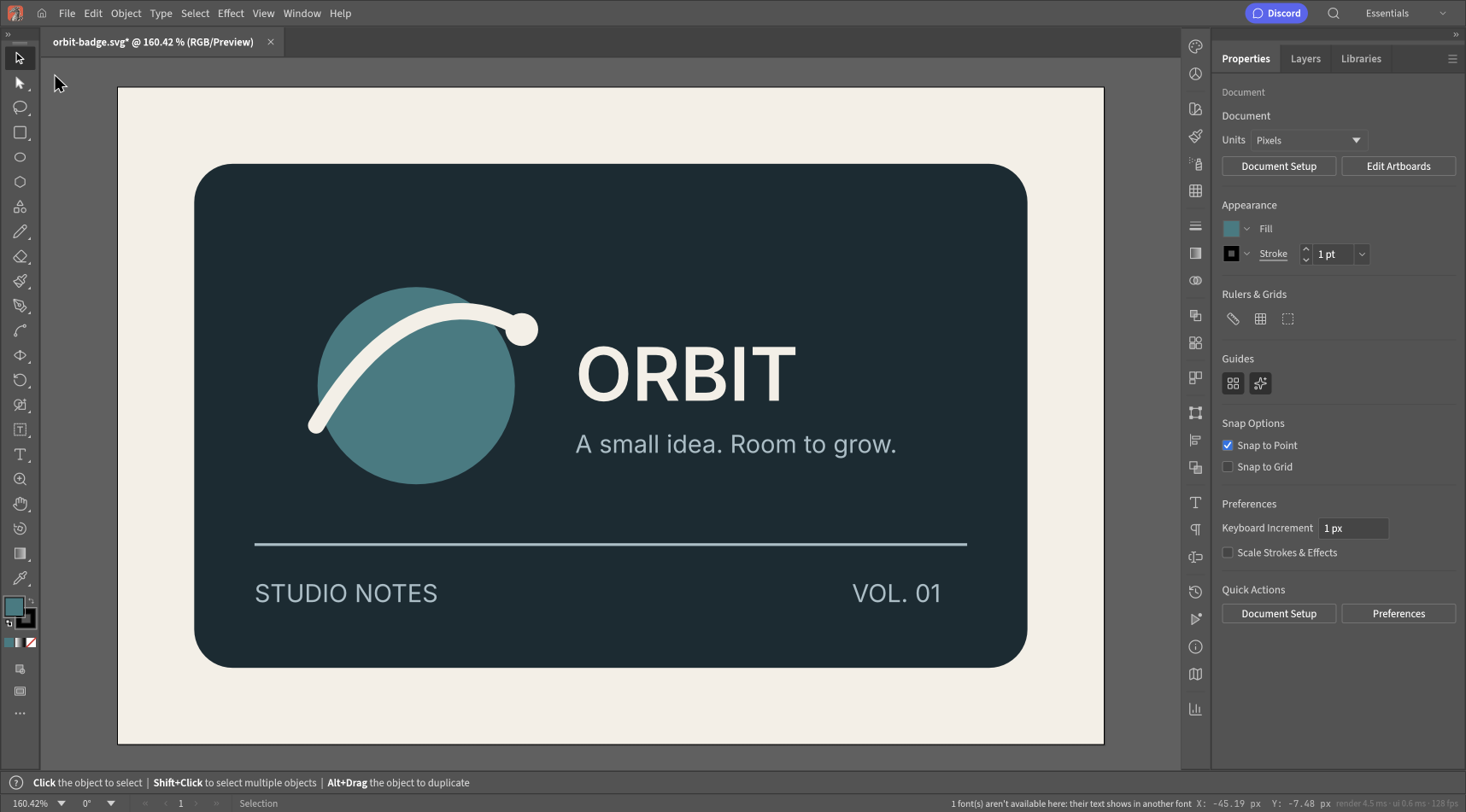This screenshot has height=812, width=1466.
Task: Open the Info panel icon
Action: (1195, 646)
